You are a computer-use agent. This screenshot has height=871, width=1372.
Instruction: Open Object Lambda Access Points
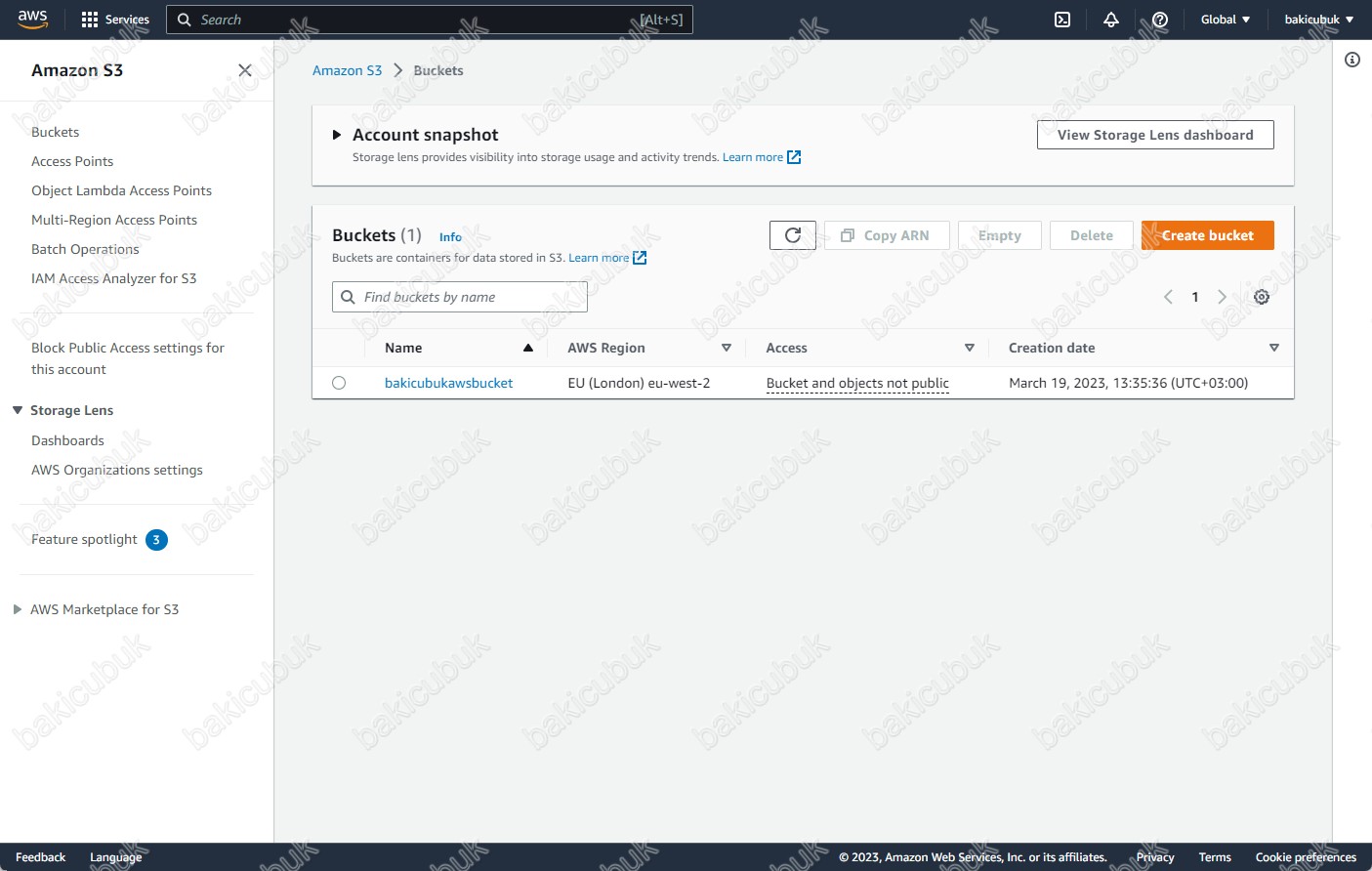point(121,190)
